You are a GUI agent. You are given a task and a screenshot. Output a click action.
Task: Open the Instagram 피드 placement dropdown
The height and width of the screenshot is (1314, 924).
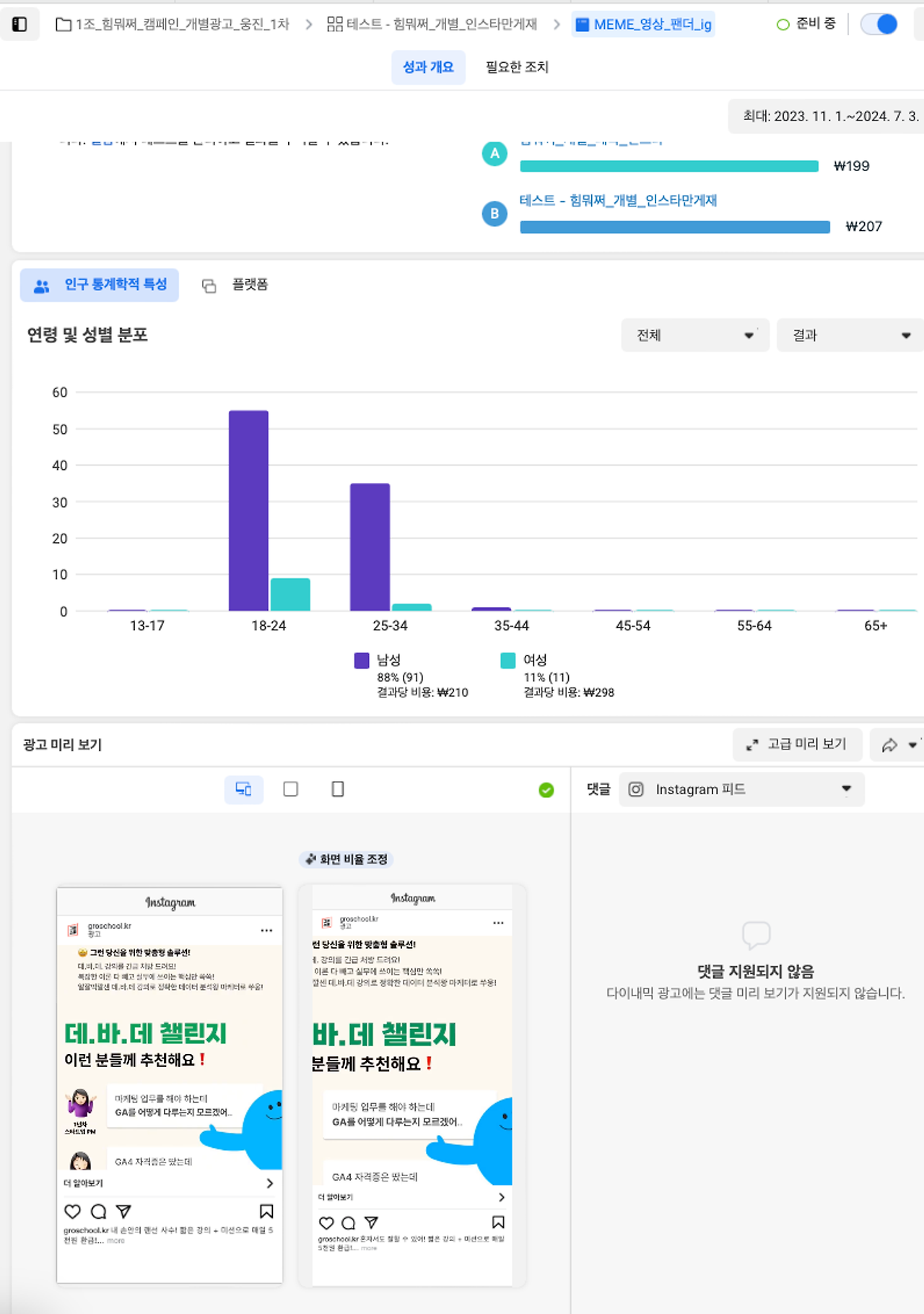741,789
